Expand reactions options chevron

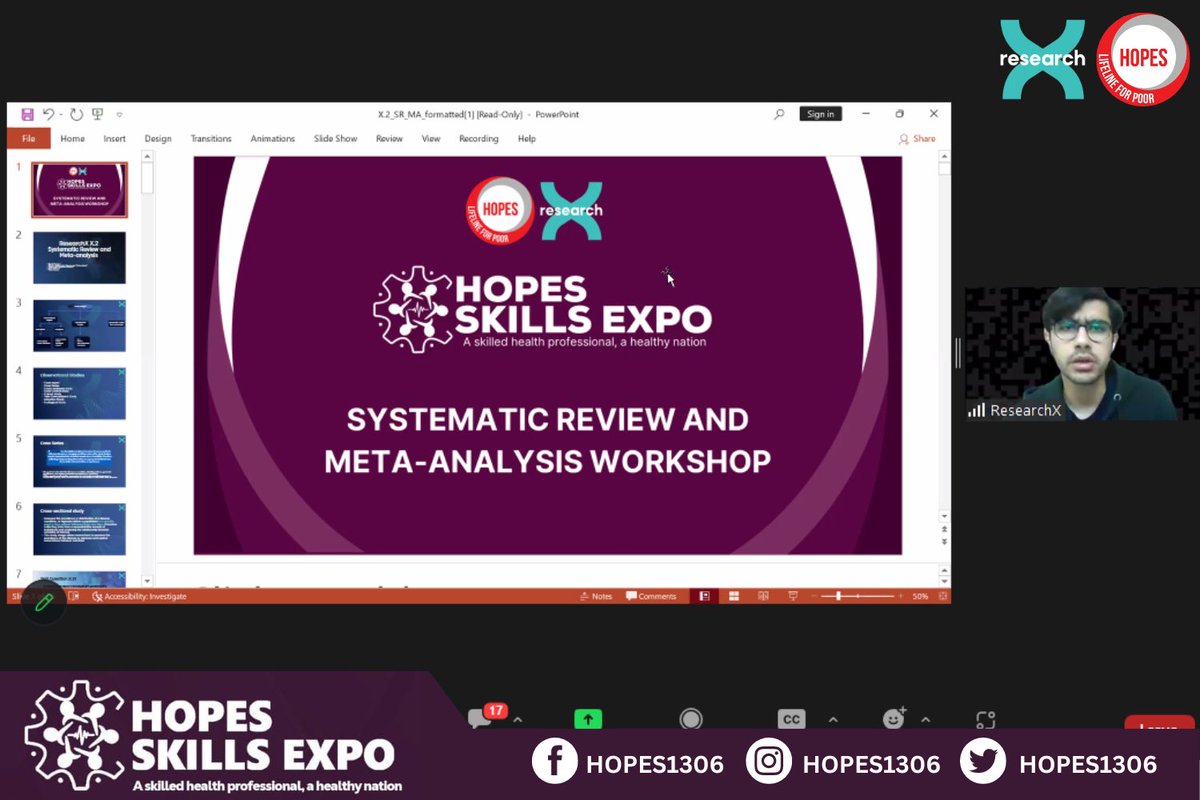[x=925, y=719]
